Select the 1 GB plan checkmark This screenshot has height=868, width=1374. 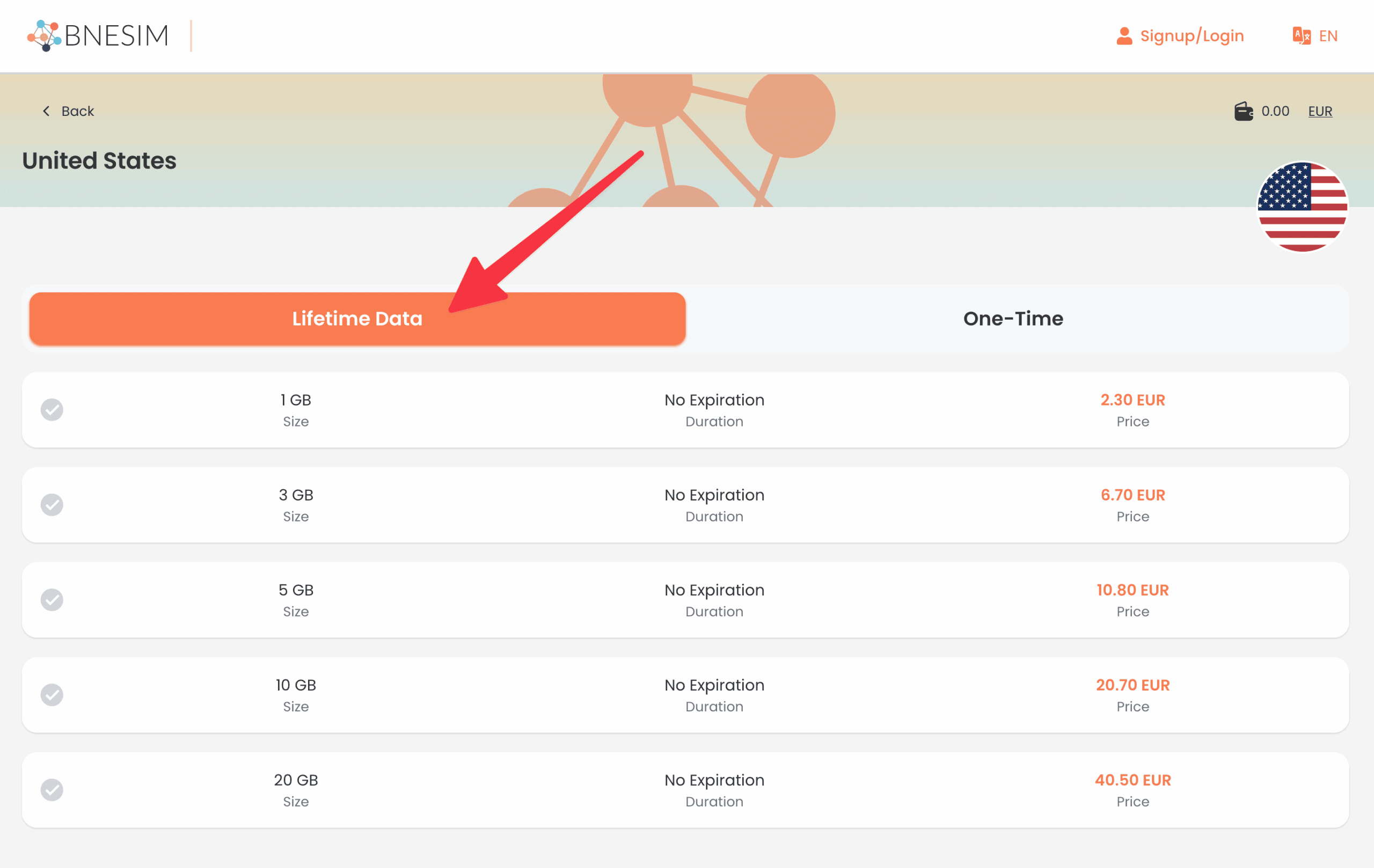point(52,409)
